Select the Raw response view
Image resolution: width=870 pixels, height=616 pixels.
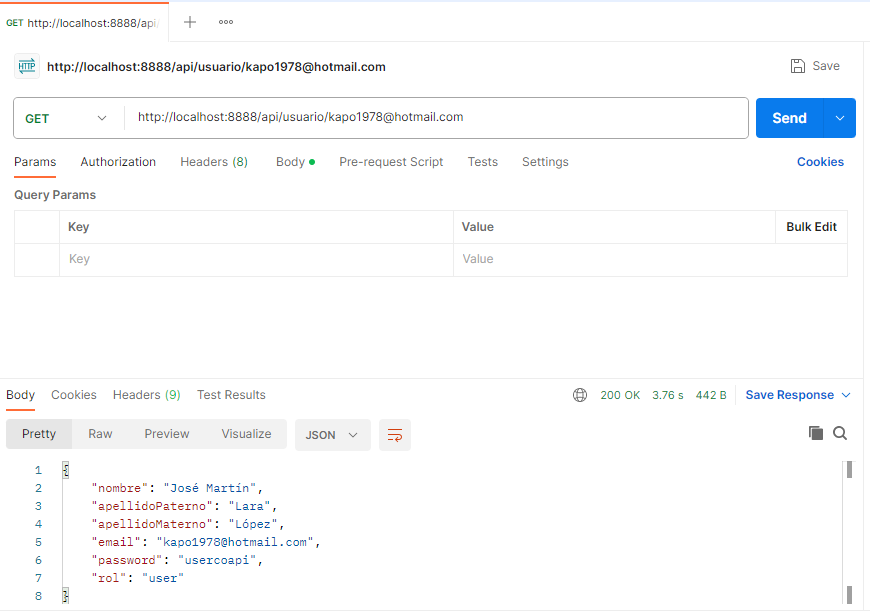point(100,434)
